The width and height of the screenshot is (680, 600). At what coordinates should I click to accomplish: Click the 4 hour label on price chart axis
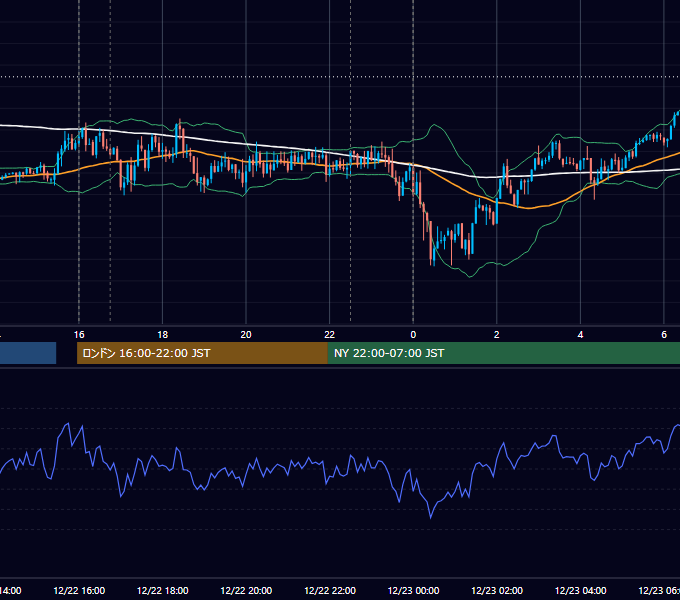[x=580, y=335]
